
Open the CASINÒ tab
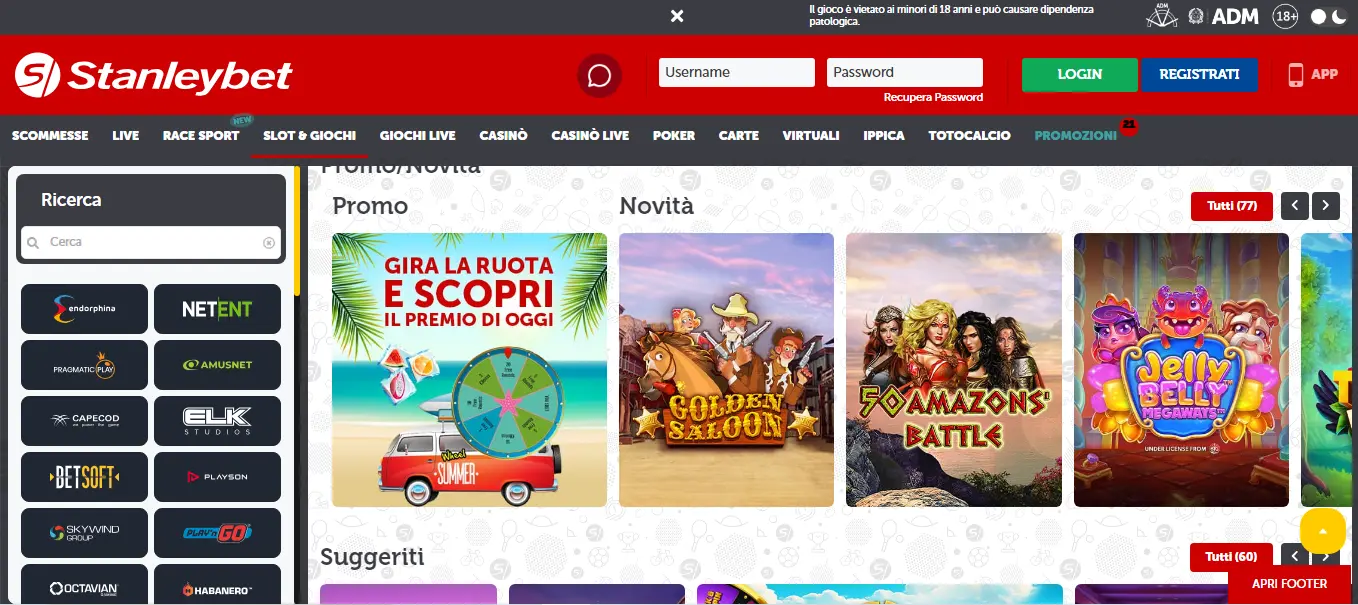[x=503, y=135]
